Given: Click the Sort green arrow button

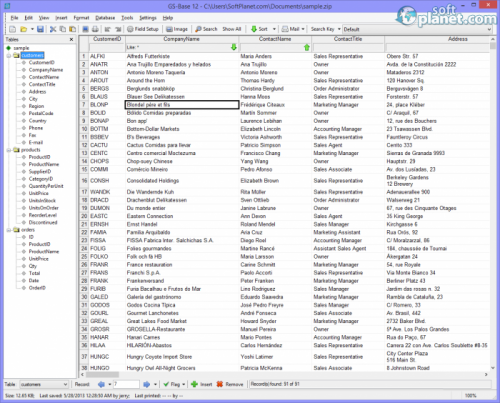Looking at the screenshot, I should tap(259, 29).
